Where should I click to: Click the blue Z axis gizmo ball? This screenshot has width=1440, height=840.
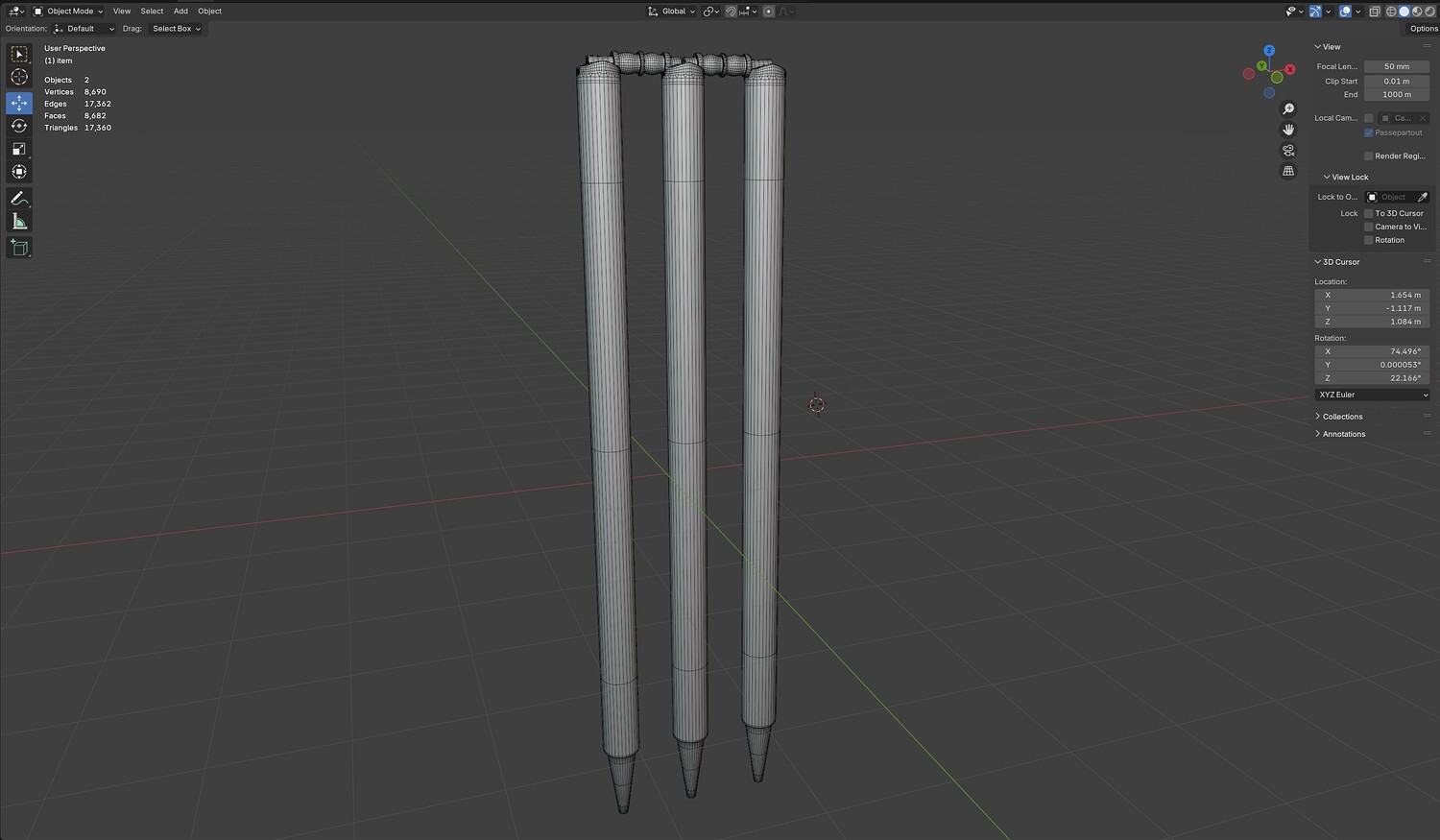pos(1269,50)
